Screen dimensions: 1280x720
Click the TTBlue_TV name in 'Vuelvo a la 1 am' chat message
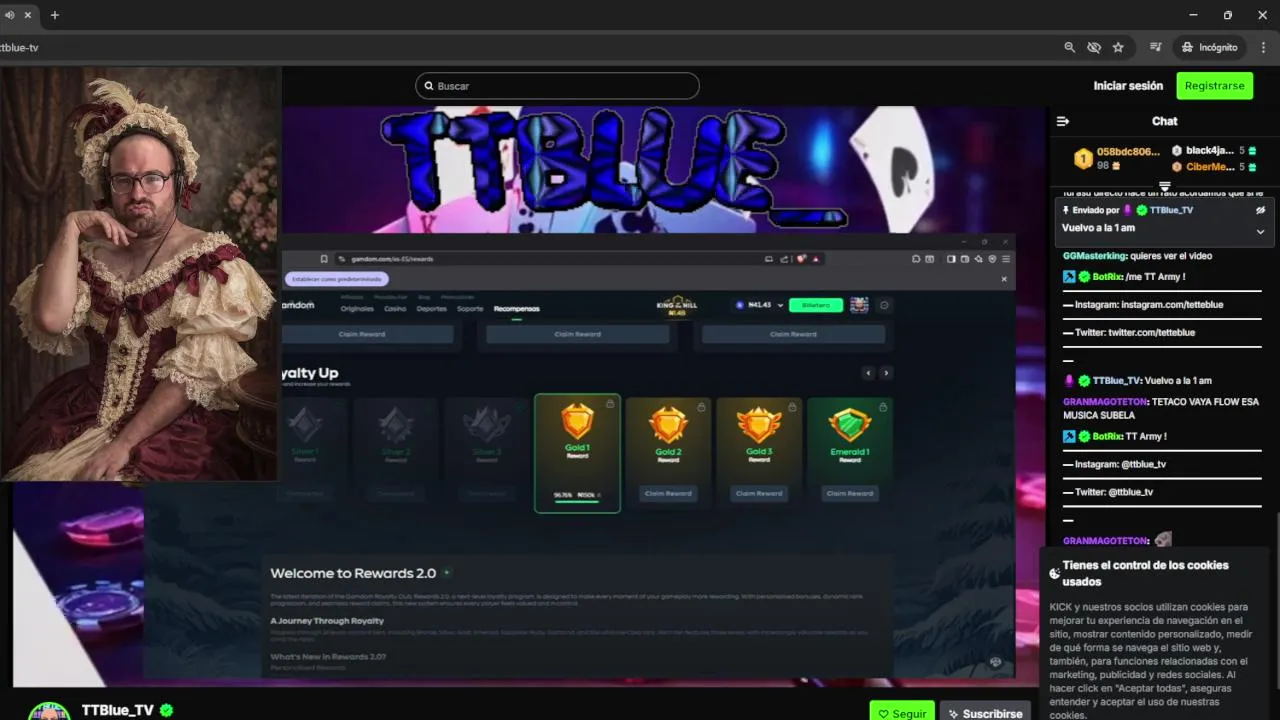coord(1117,381)
